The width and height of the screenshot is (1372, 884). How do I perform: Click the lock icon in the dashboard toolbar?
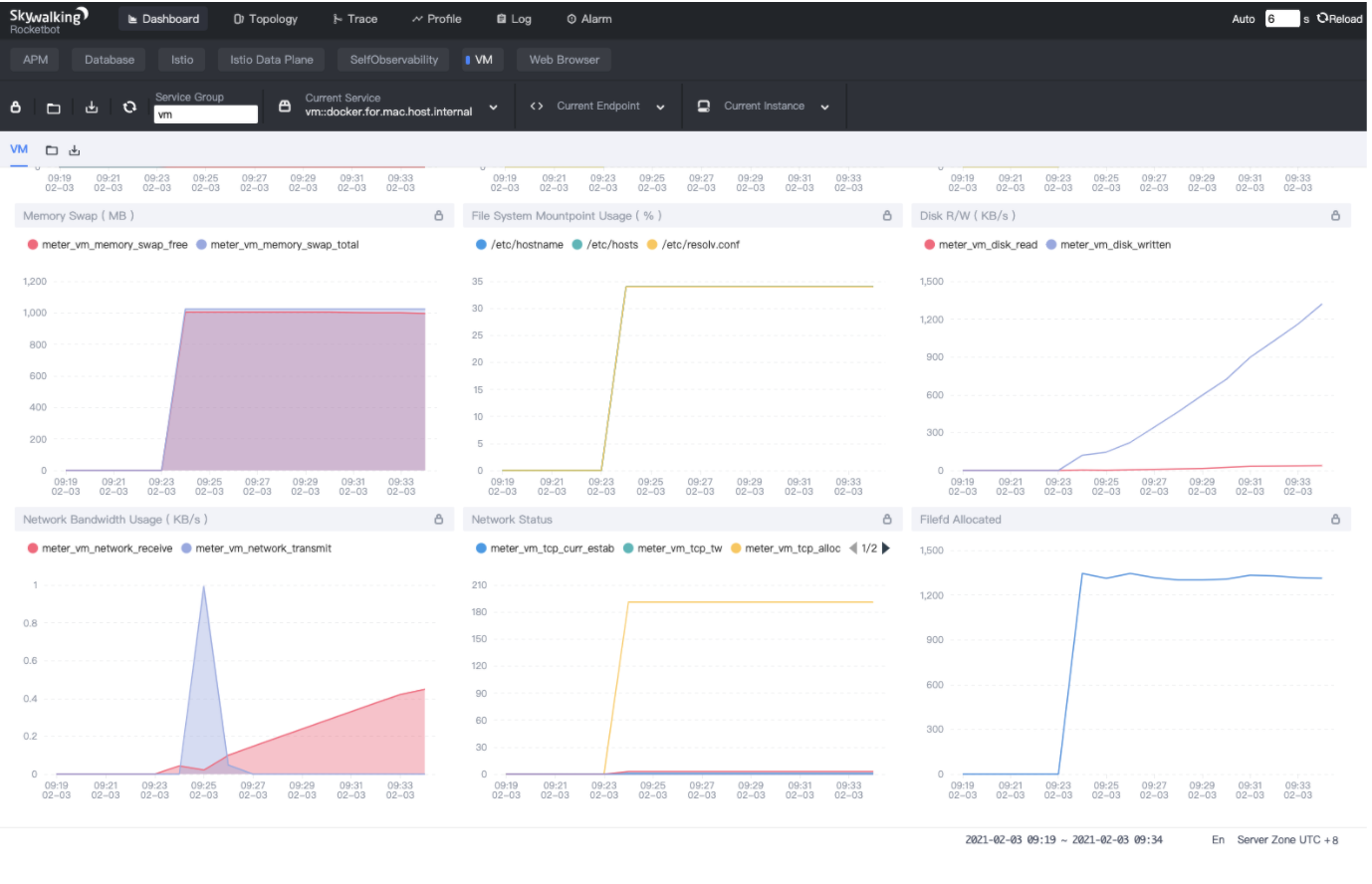pos(16,108)
